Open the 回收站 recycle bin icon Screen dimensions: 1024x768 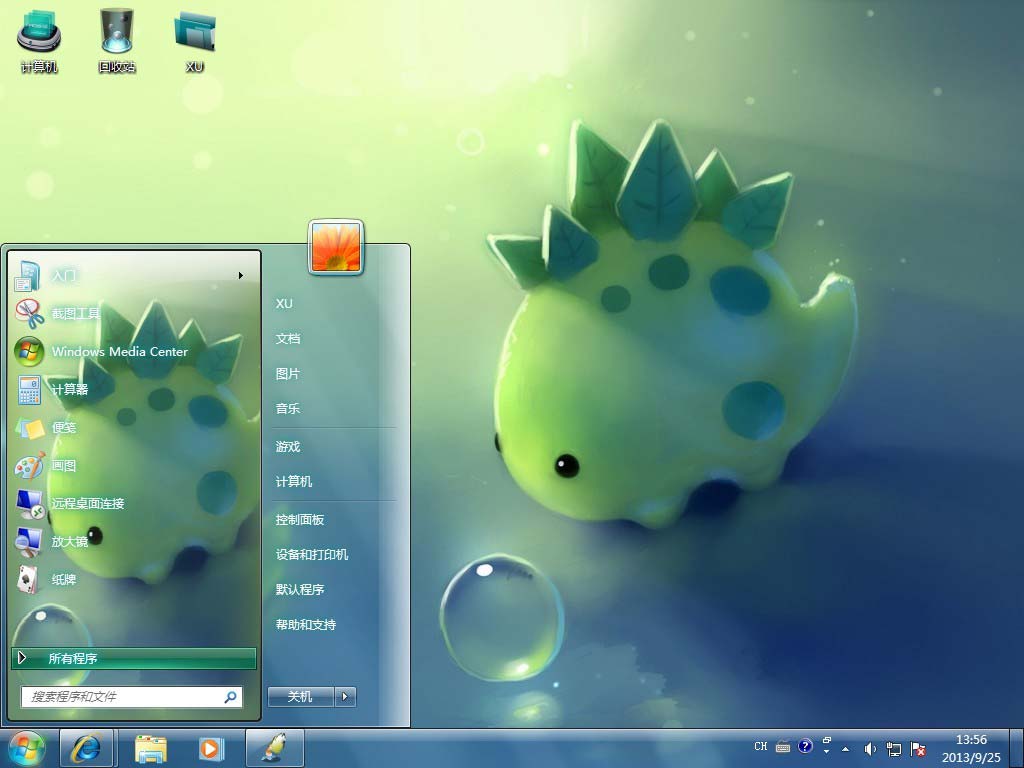(x=117, y=38)
